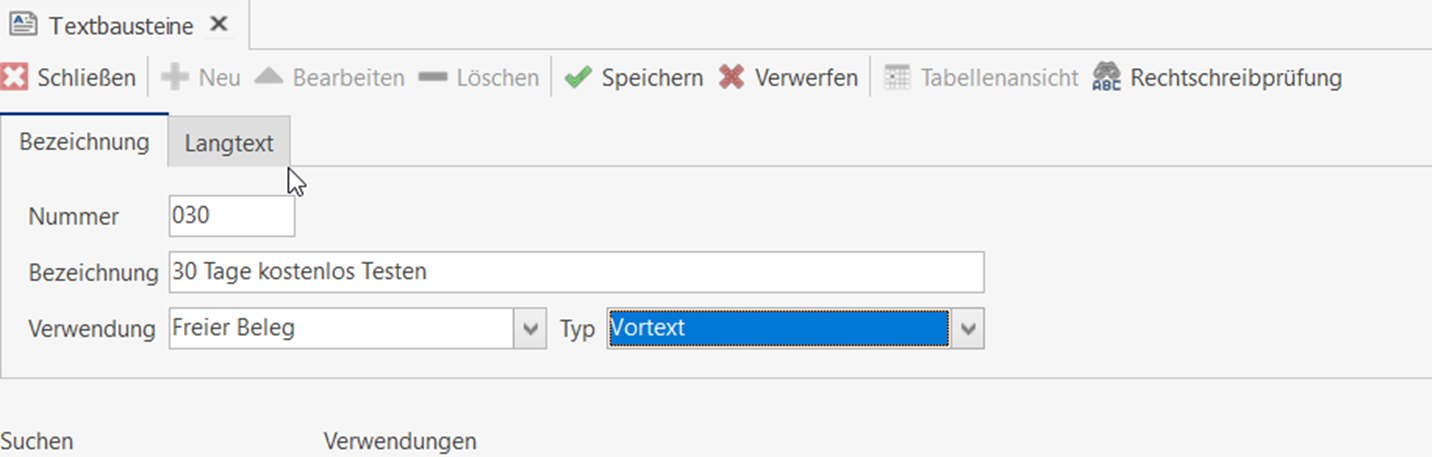Click the Löschen minus icon
This screenshot has width=1432, height=457.
tap(433, 77)
